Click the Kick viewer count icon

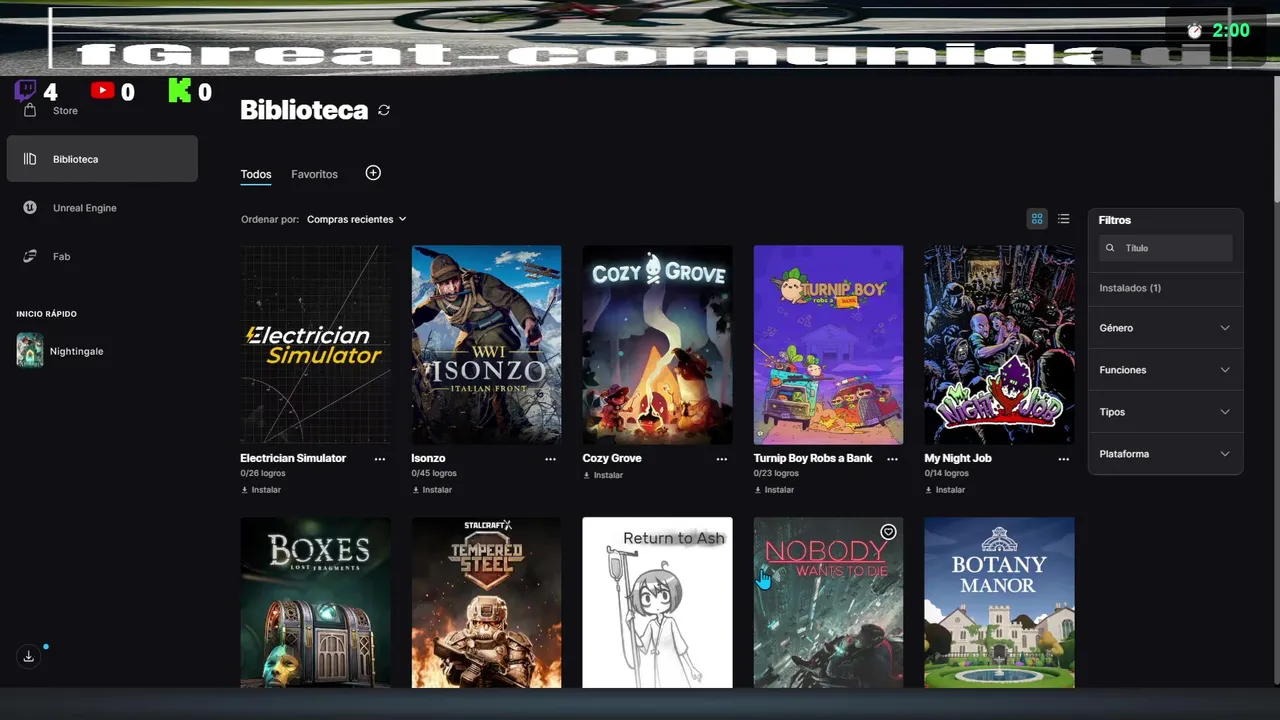pos(179,91)
